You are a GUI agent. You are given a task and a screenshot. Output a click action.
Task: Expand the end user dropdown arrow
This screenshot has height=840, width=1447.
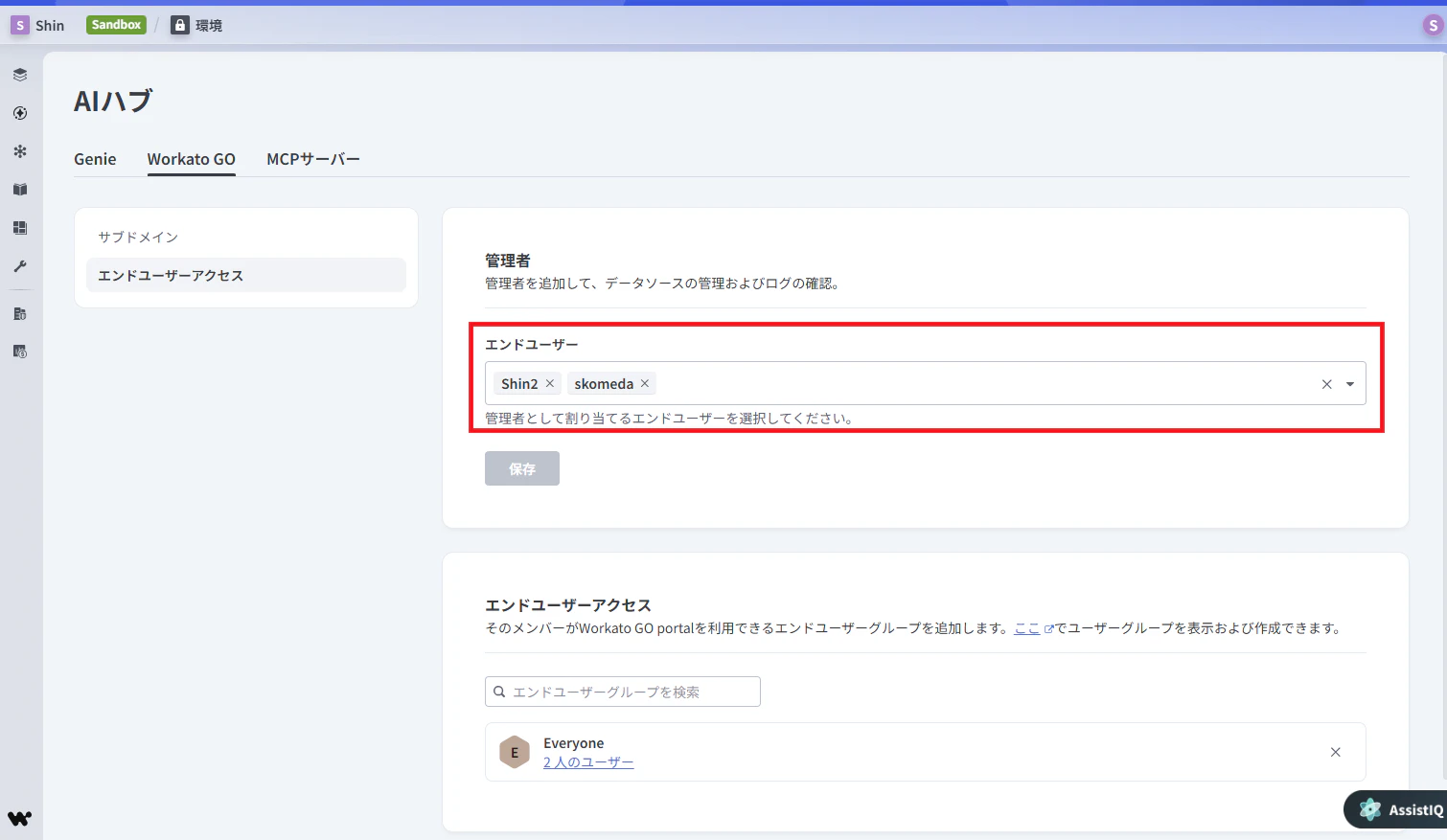(1350, 384)
